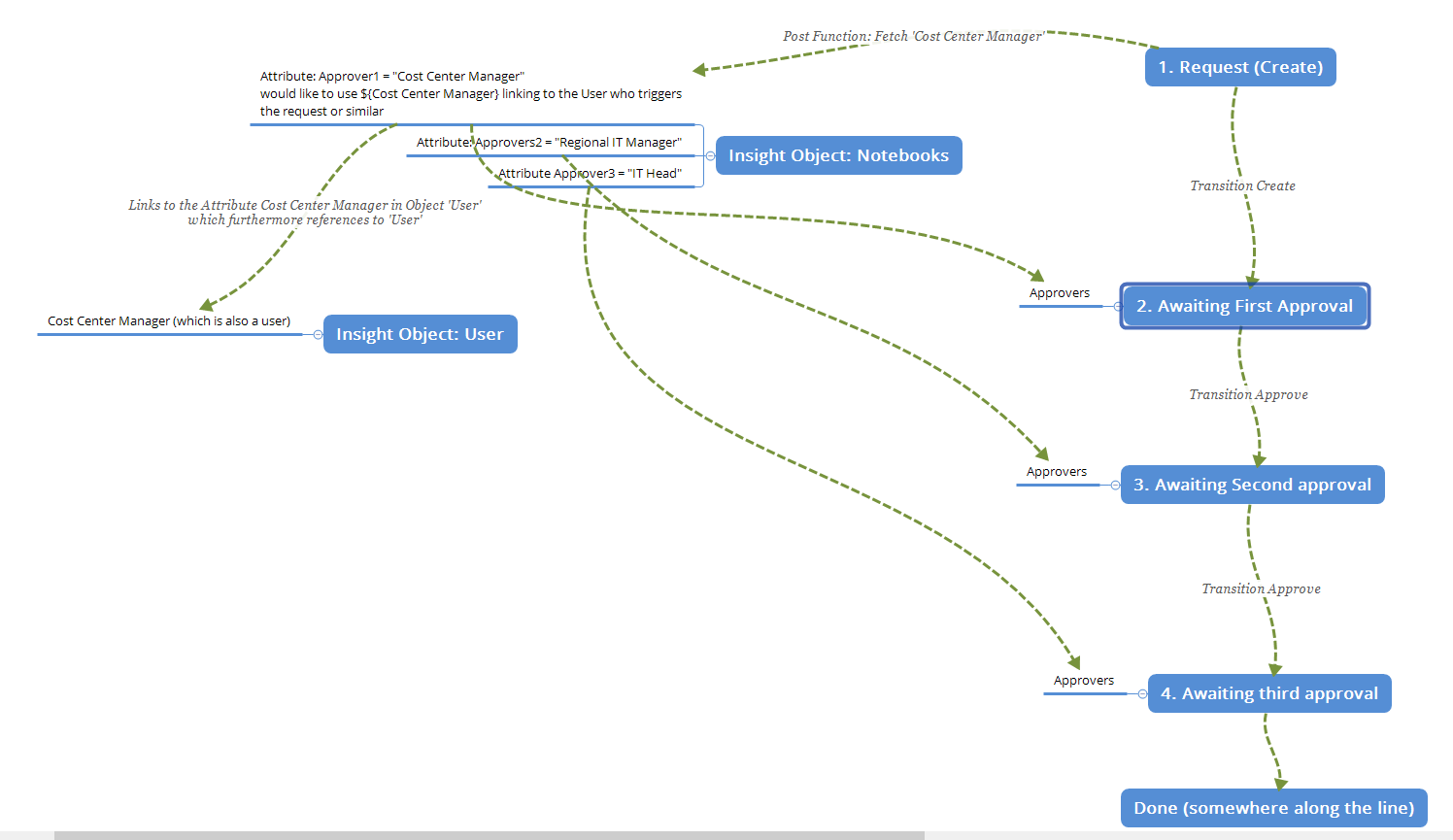Select the 'Insight Object: Notebooks' node

[839, 155]
